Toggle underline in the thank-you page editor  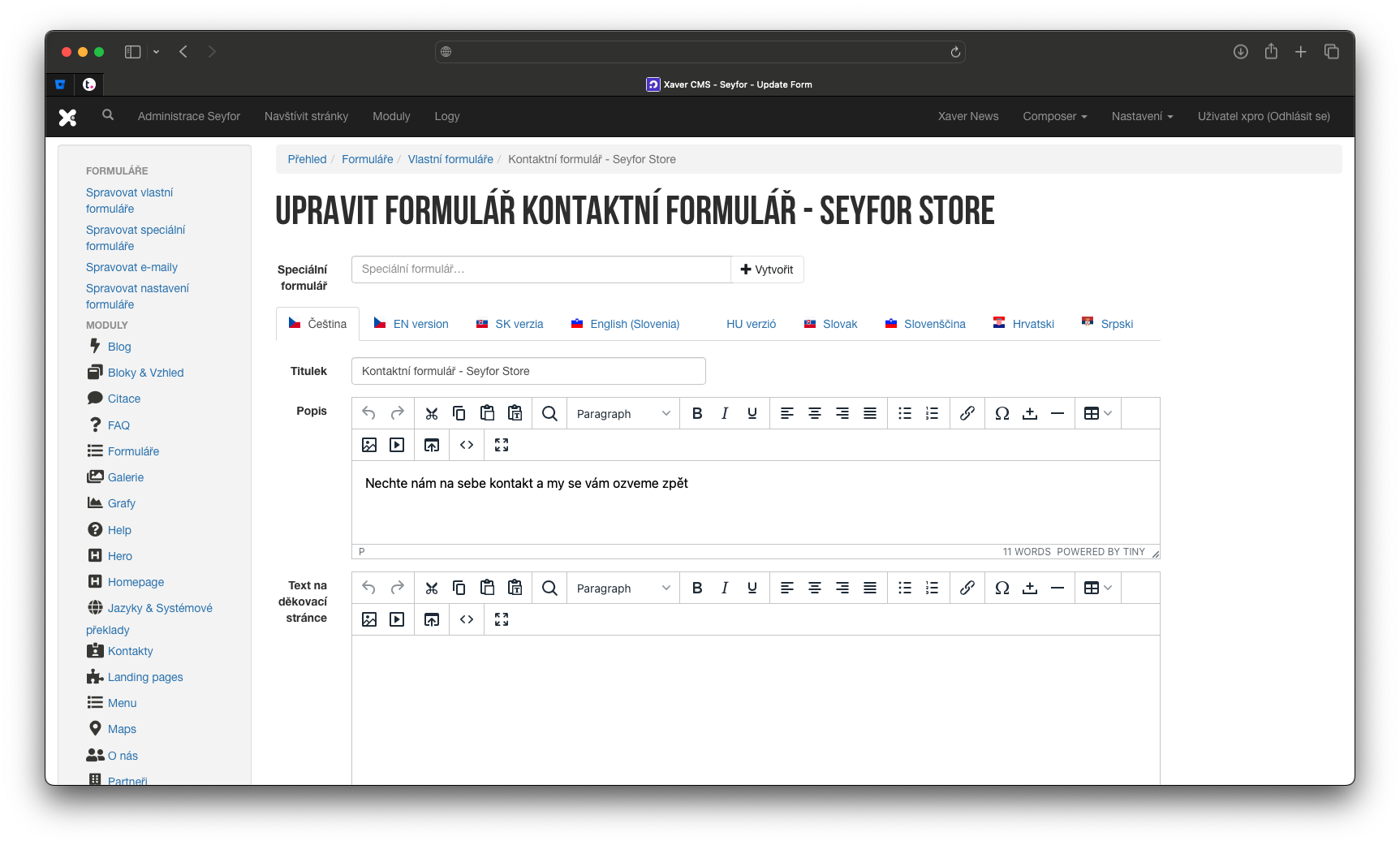click(752, 588)
